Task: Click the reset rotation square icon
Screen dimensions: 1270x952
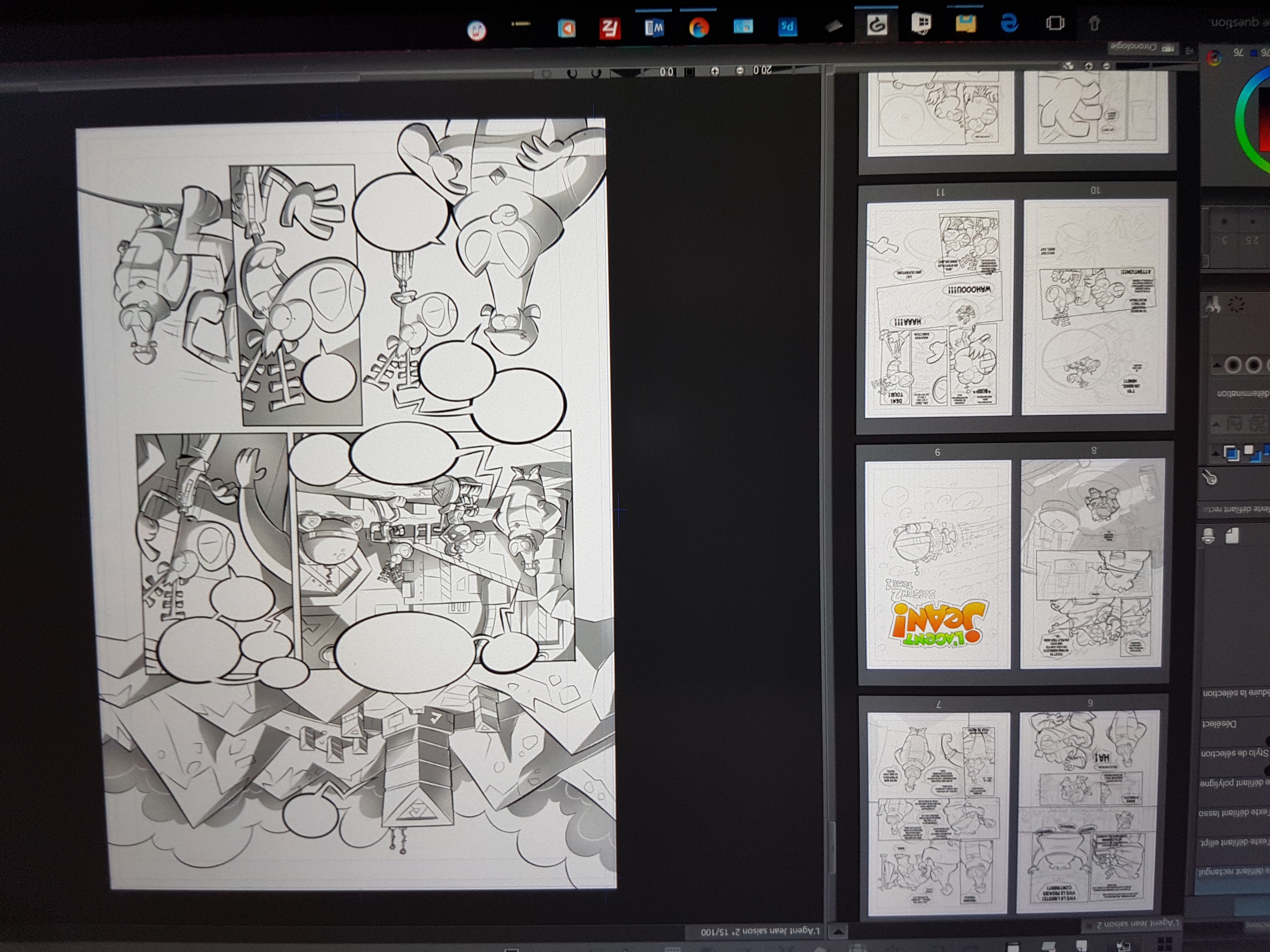Action: pos(689,72)
